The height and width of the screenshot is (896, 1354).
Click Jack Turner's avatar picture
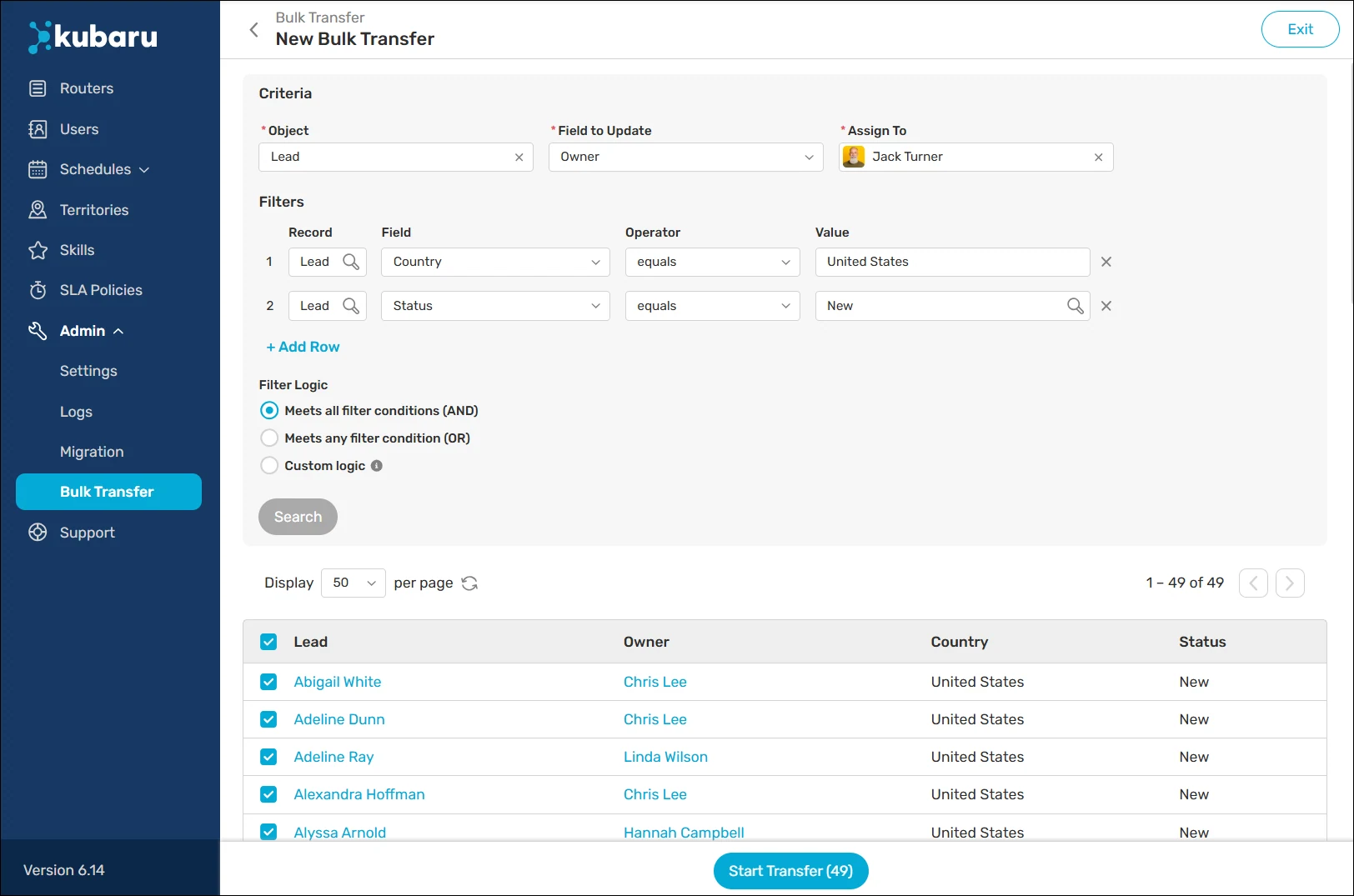[854, 157]
